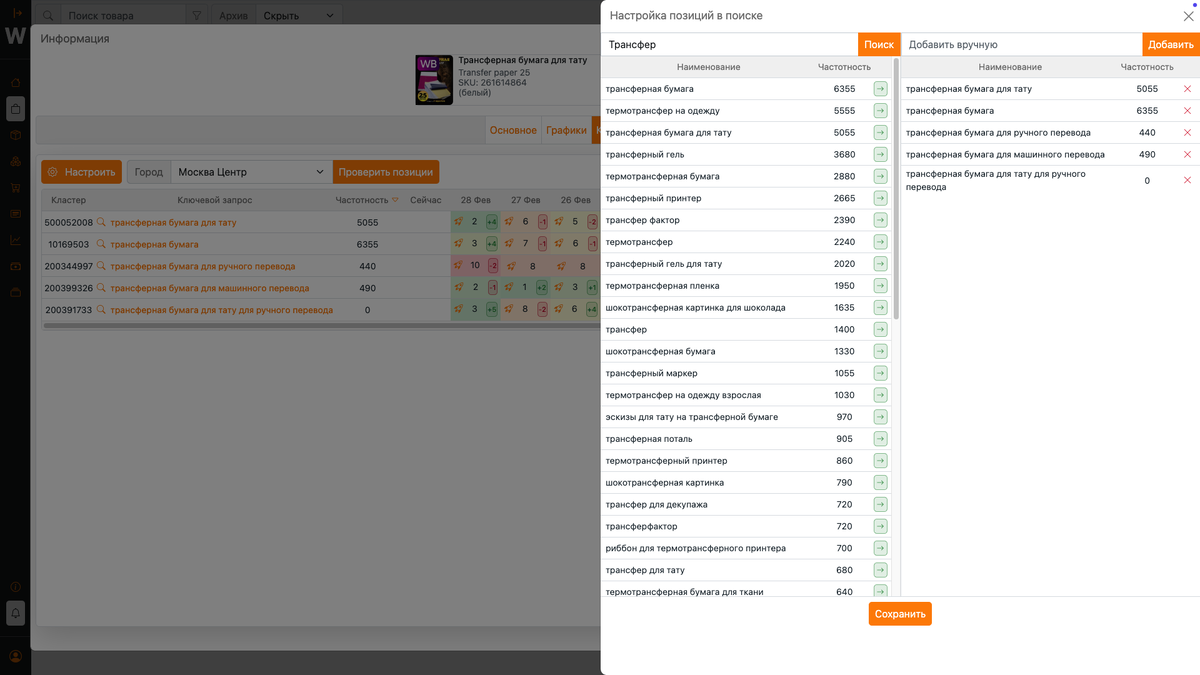1200x675 pixels.
Task: Click cluster number '10169503'
Action: click(x=69, y=244)
